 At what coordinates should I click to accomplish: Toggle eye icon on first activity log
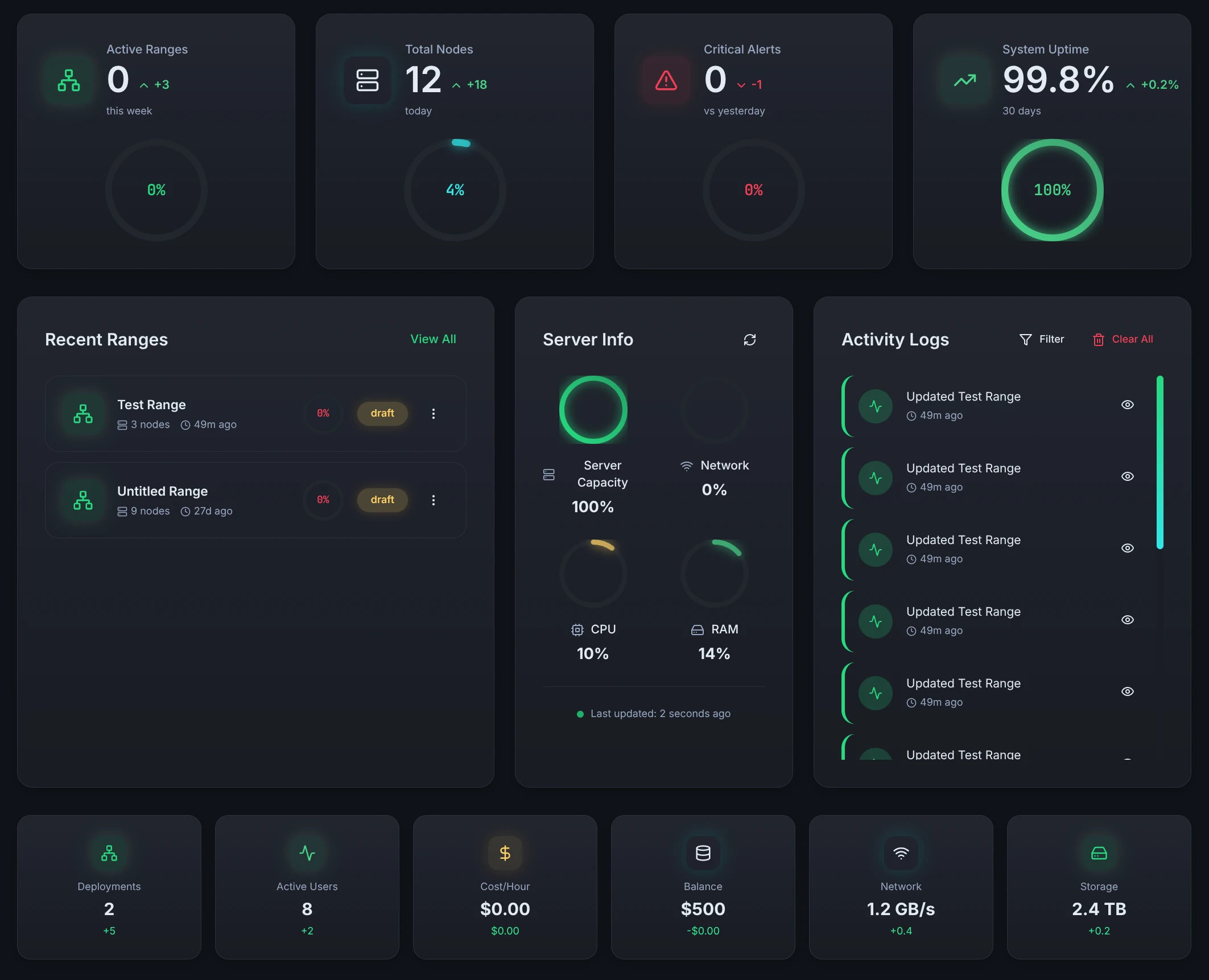(x=1127, y=405)
